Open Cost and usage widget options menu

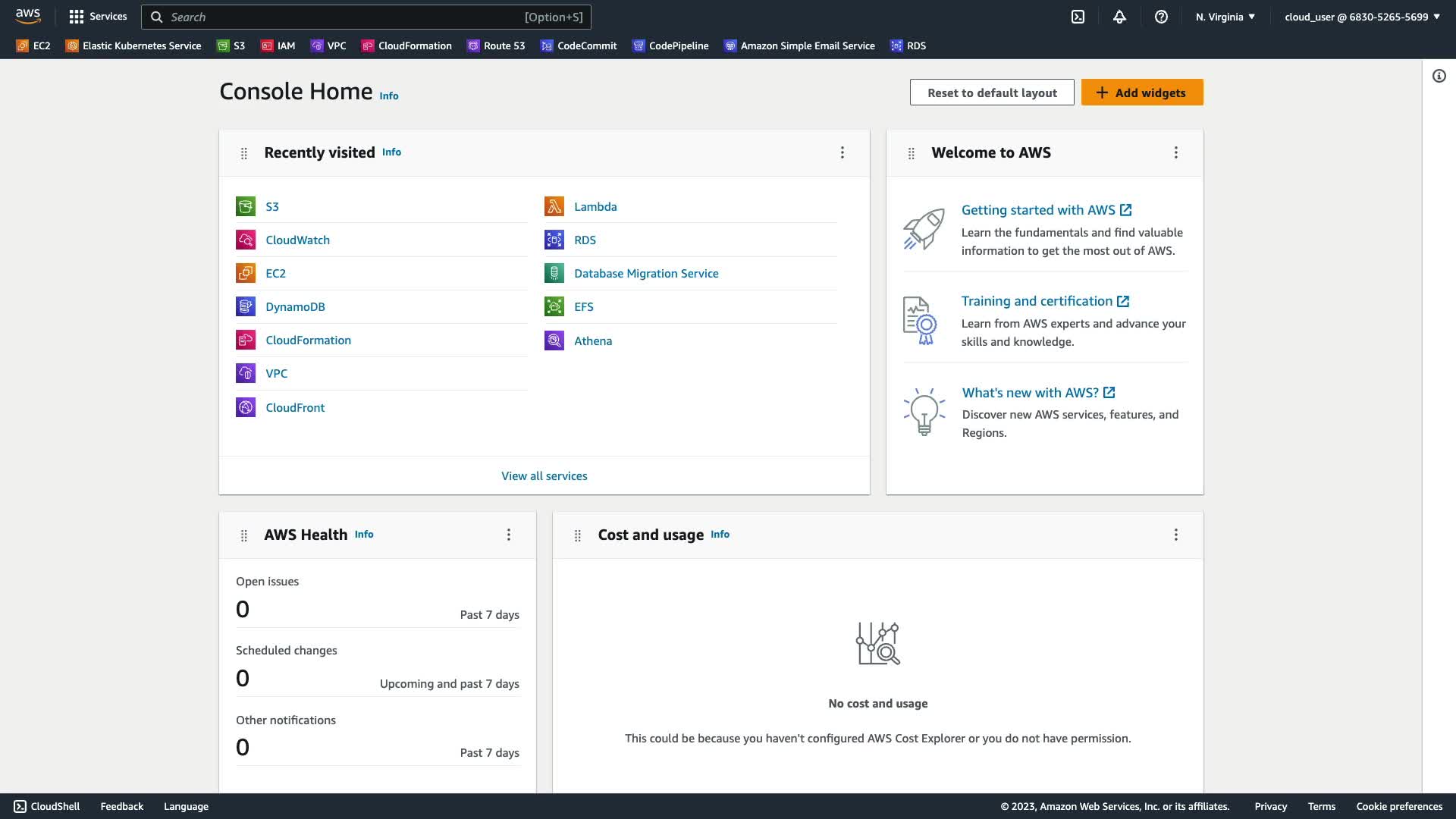(x=1175, y=535)
